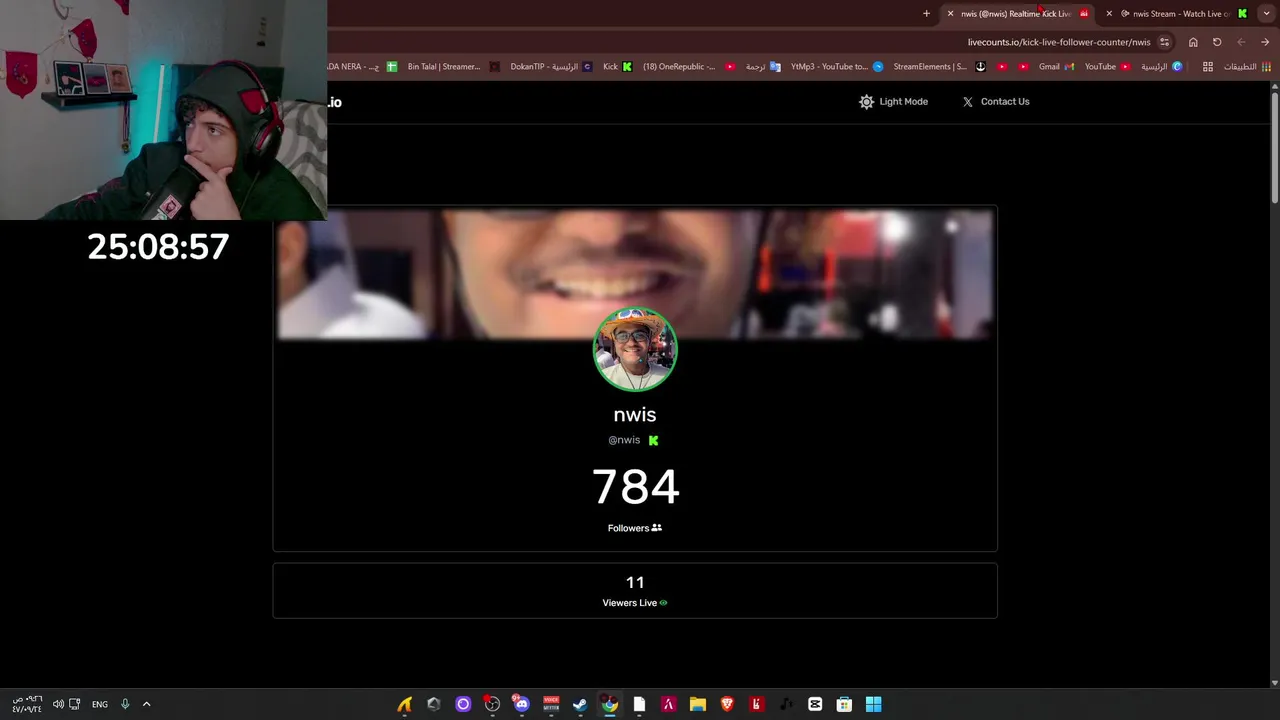Reload the livecounts page
1280x720 pixels.
[1217, 42]
